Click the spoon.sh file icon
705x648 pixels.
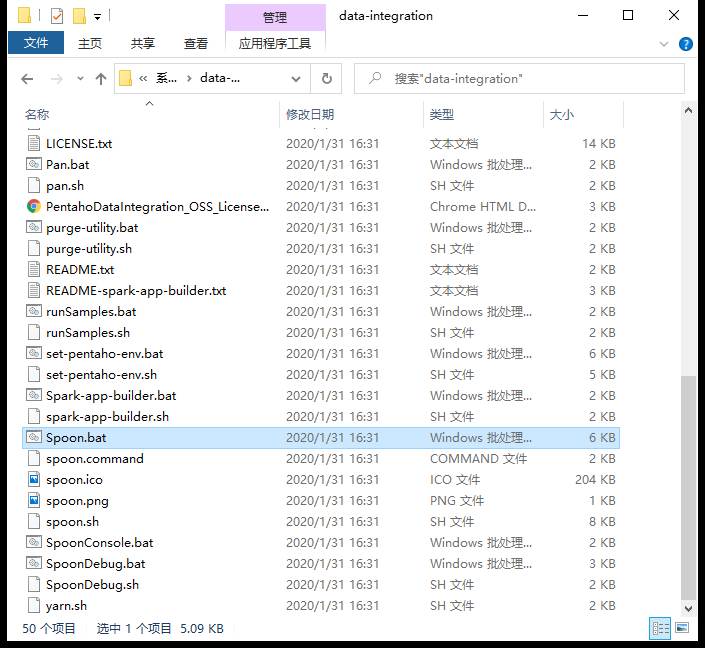(x=34, y=521)
